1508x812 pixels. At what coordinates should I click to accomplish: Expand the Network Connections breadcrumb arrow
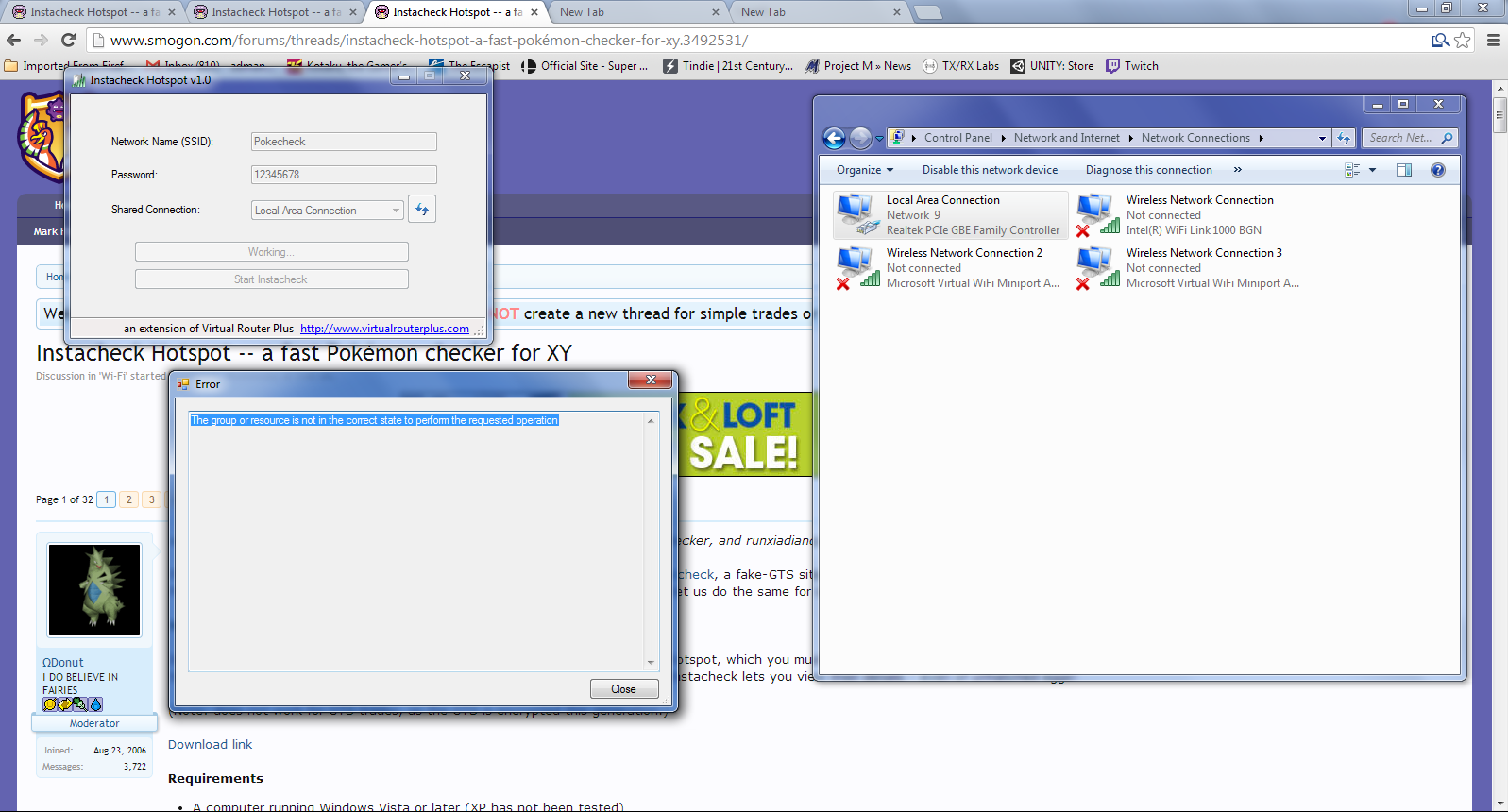click(1261, 138)
